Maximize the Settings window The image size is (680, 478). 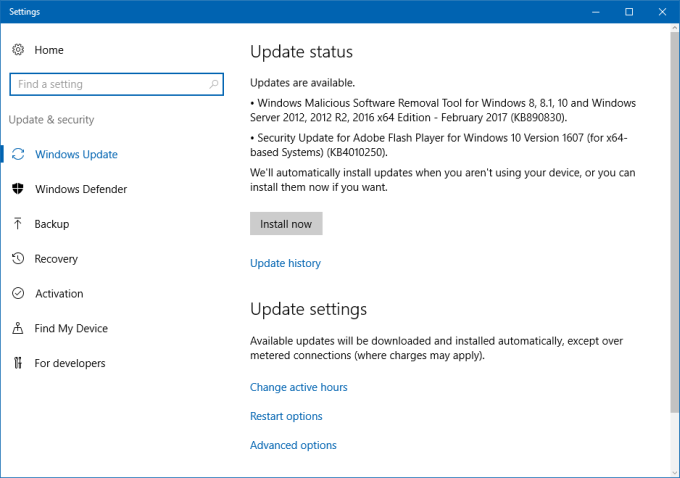click(628, 12)
